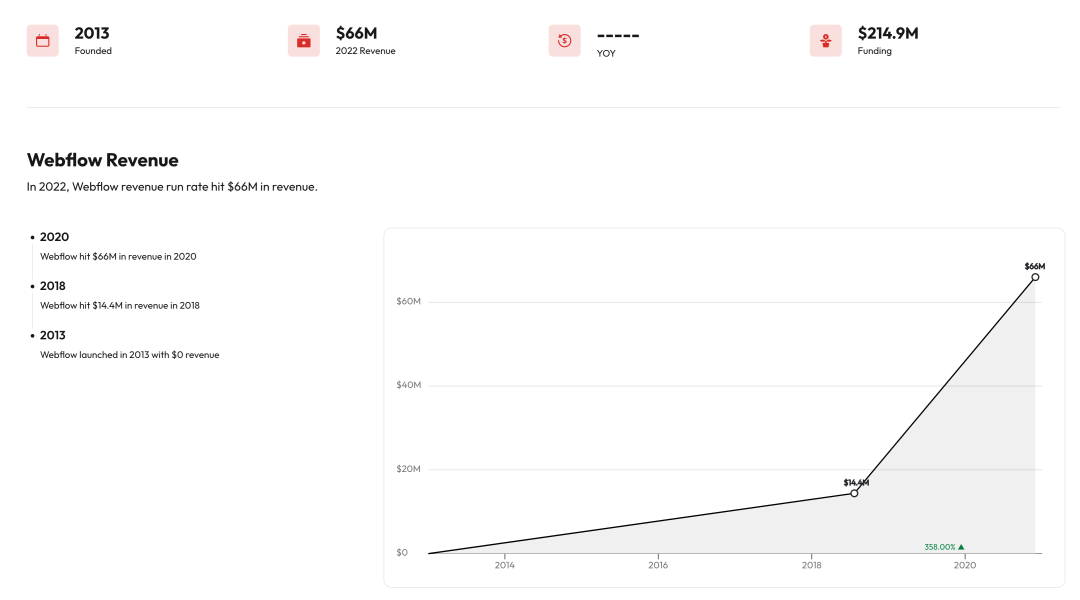Click the Webflow Revenue heading

[x=103, y=160]
